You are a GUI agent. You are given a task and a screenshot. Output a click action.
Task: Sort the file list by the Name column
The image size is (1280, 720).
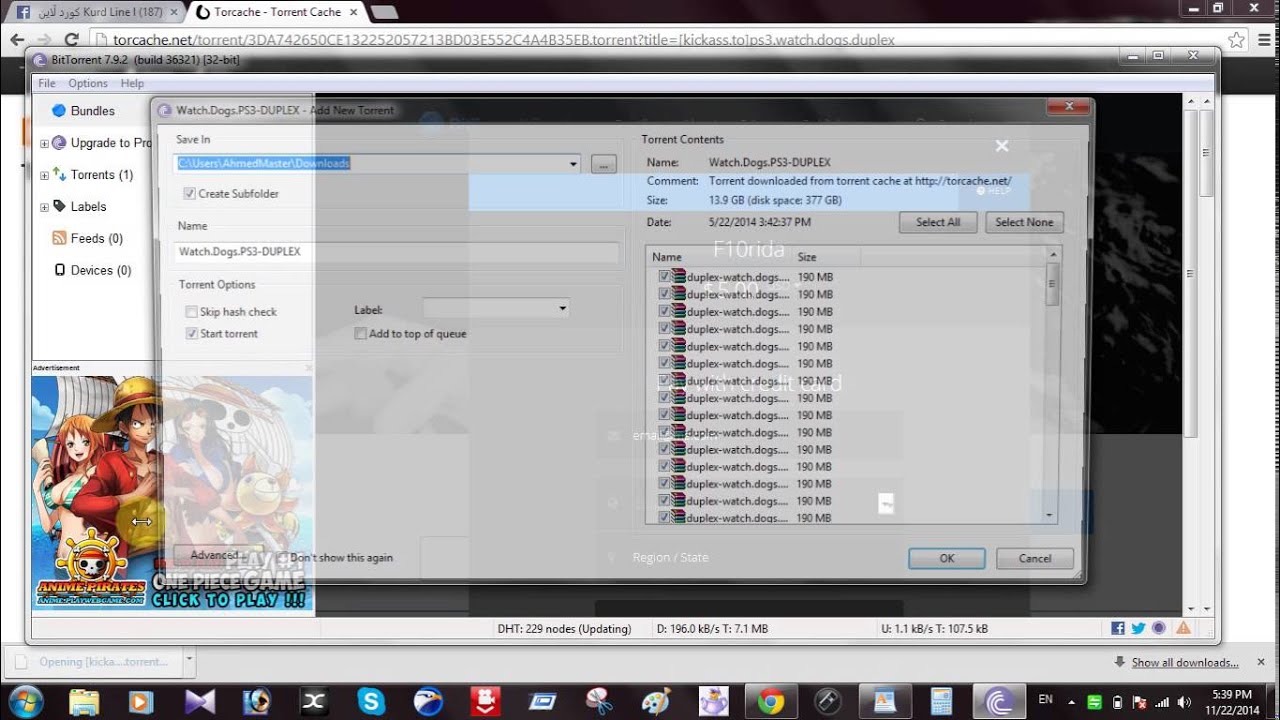[x=719, y=257]
